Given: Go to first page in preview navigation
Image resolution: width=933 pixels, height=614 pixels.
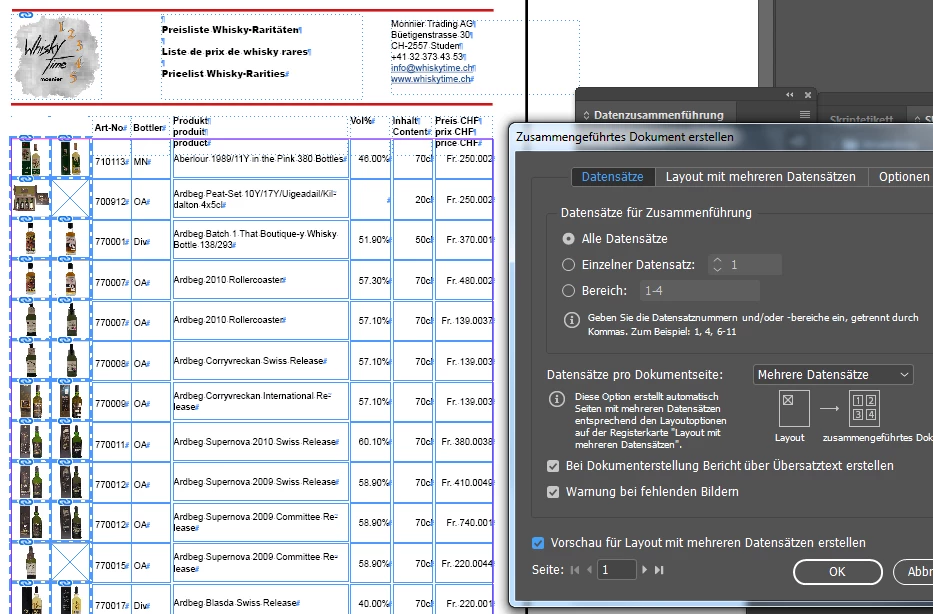Looking at the screenshot, I should 575,570.
